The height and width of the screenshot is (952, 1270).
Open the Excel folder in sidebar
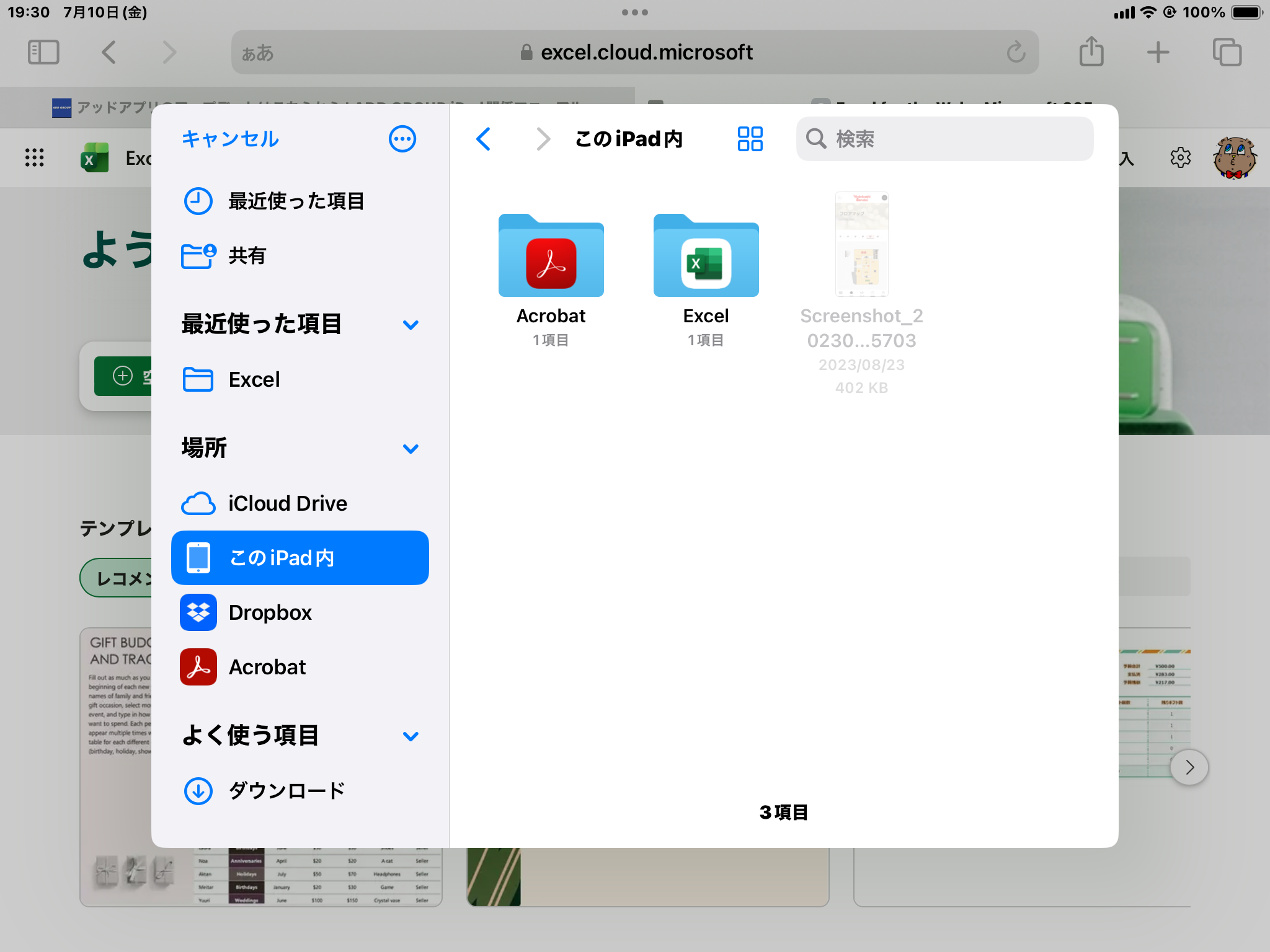pyautogui.click(x=300, y=379)
